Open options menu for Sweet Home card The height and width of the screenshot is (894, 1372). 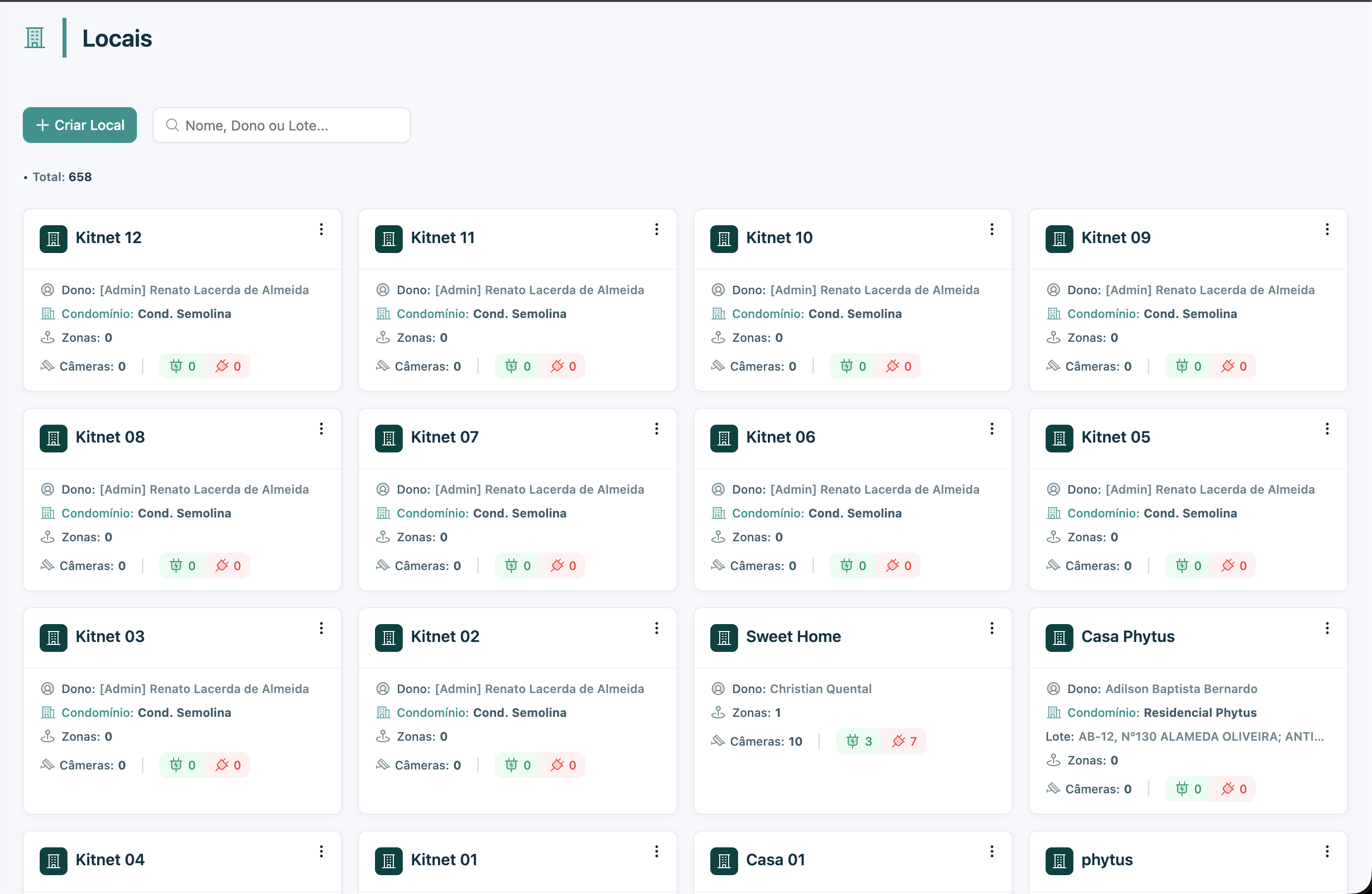992,628
